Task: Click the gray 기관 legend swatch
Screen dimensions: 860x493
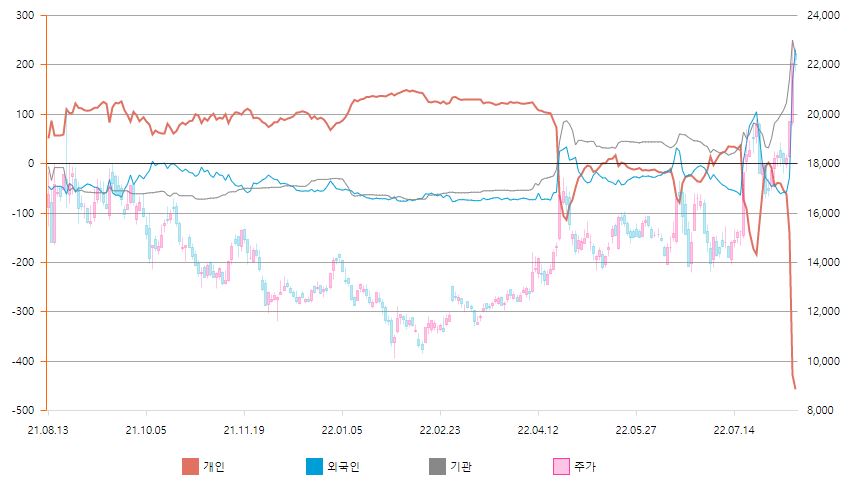Action: 437,466
